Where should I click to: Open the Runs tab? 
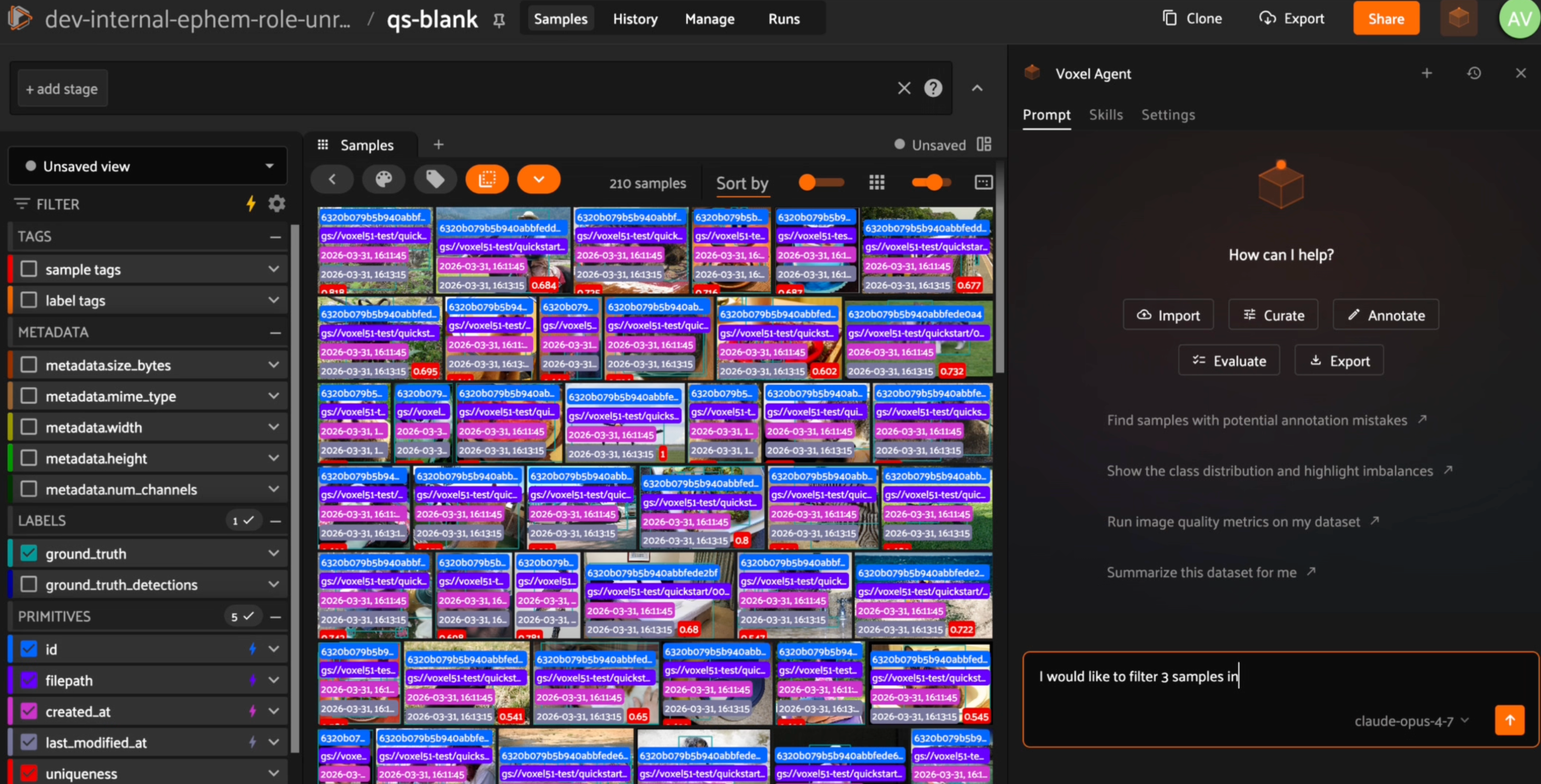tap(784, 19)
